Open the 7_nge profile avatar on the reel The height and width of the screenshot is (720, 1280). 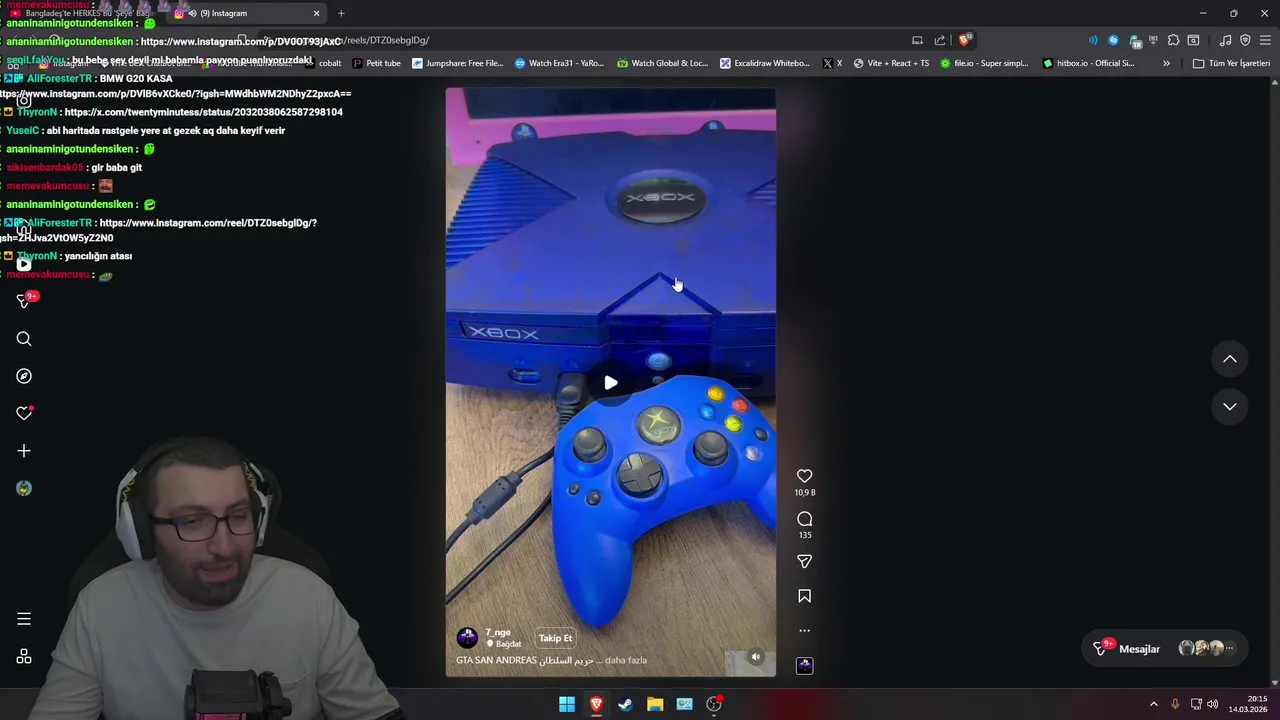click(x=467, y=638)
